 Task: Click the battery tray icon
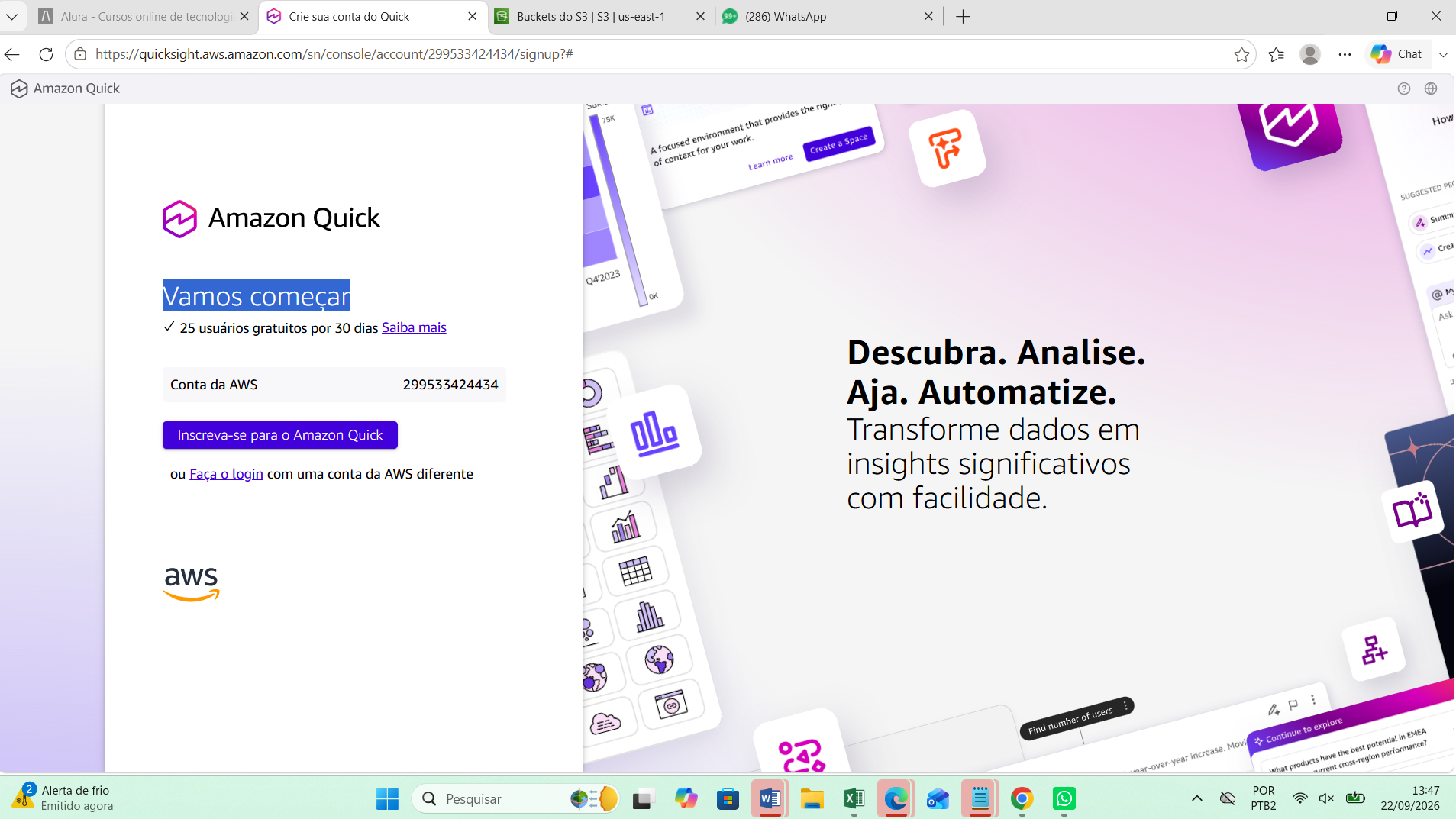1355,798
